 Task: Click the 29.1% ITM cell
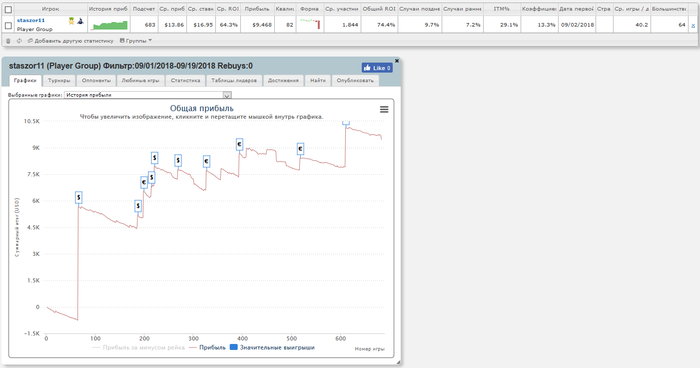click(502, 25)
